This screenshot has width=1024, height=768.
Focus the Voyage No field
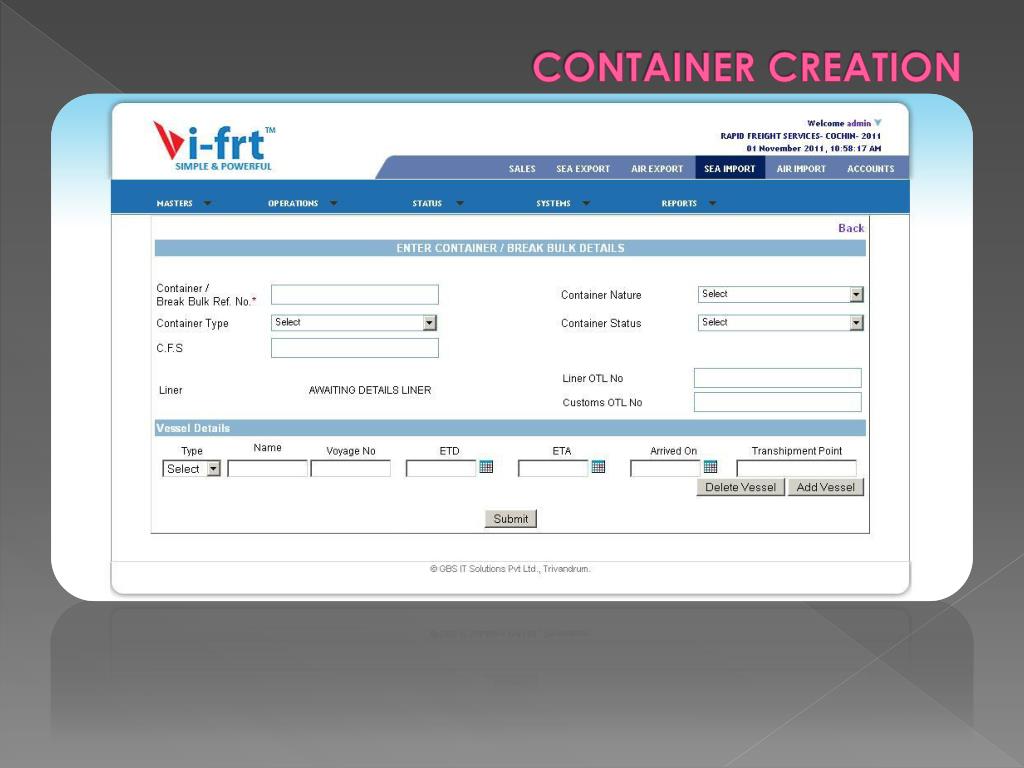[351, 468]
